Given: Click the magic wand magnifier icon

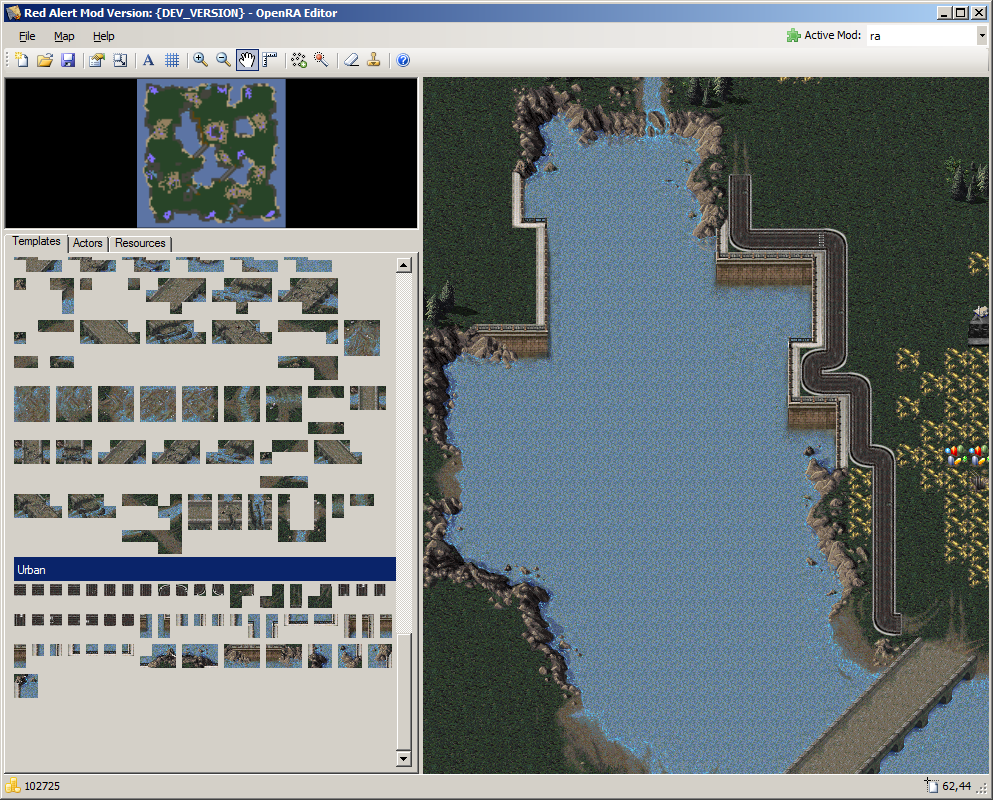Looking at the screenshot, I should 322,60.
